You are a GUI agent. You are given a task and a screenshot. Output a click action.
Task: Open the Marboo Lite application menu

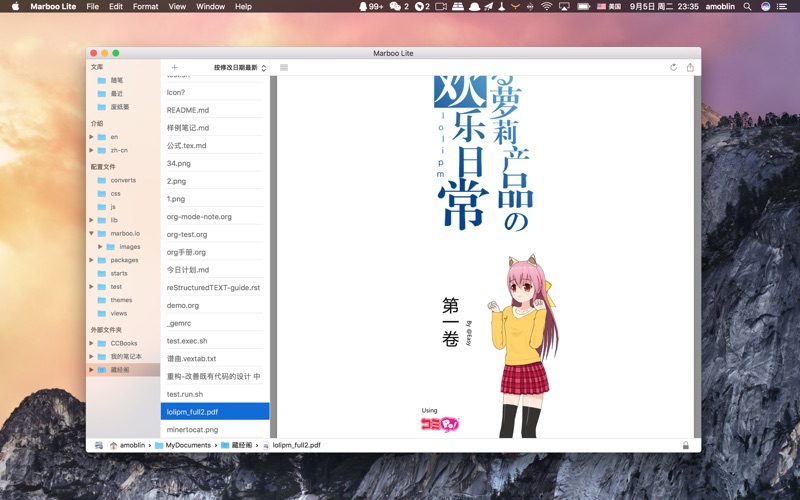[x=53, y=6]
